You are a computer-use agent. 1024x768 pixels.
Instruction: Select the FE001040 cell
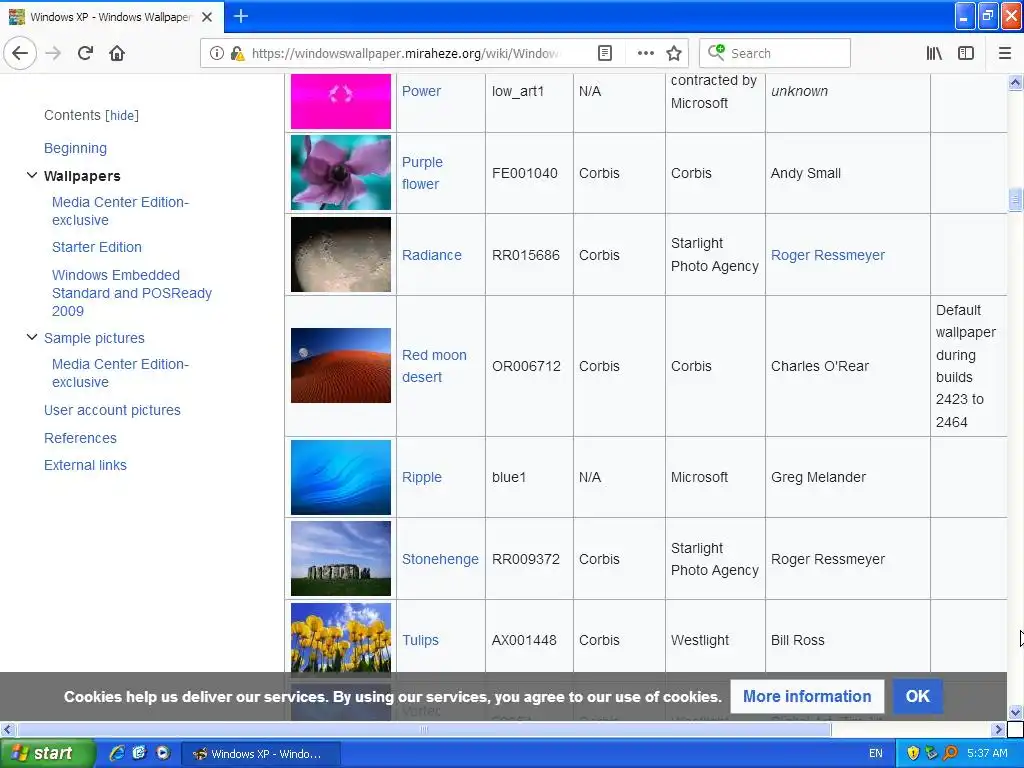pyautogui.click(x=529, y=173)
